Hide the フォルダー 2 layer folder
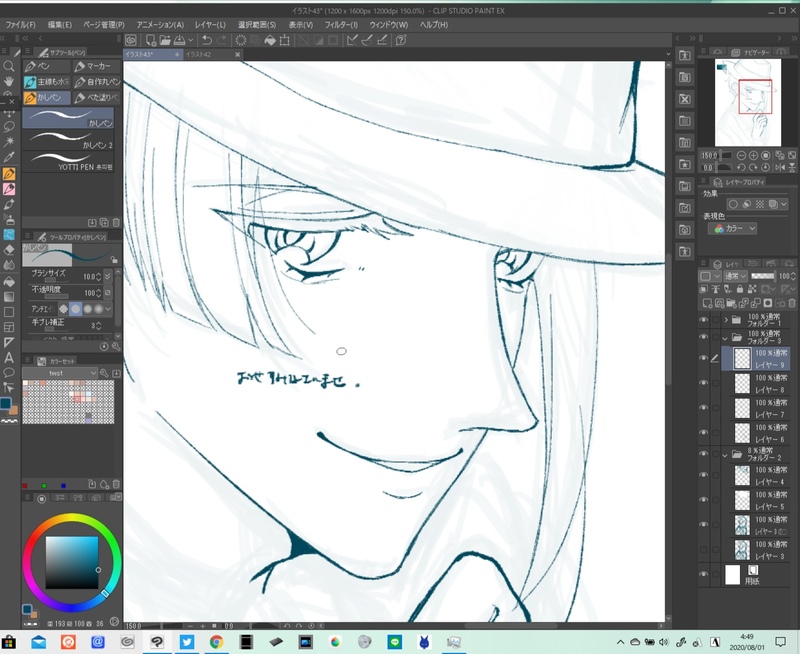This screenshot has height=654, width=800. pyautogui.click(x=704, y=454)
